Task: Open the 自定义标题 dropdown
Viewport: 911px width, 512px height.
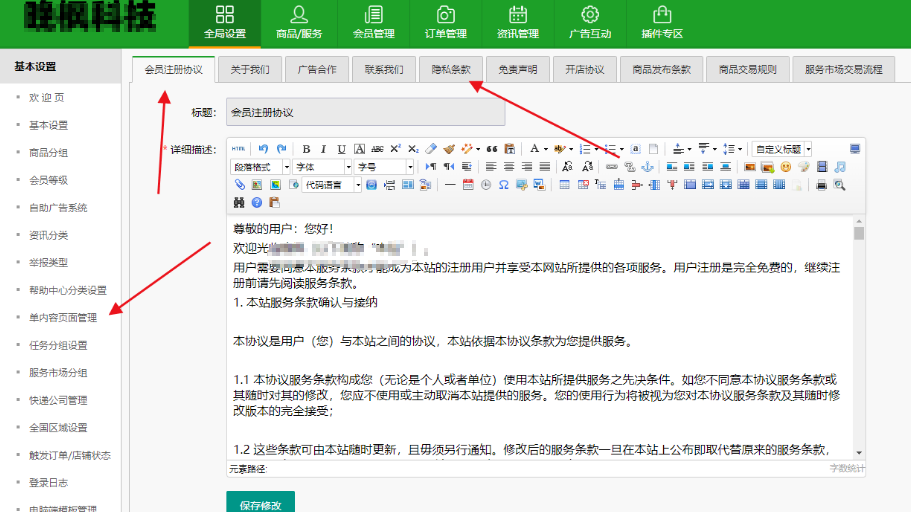Action: [x=781, y=149]
